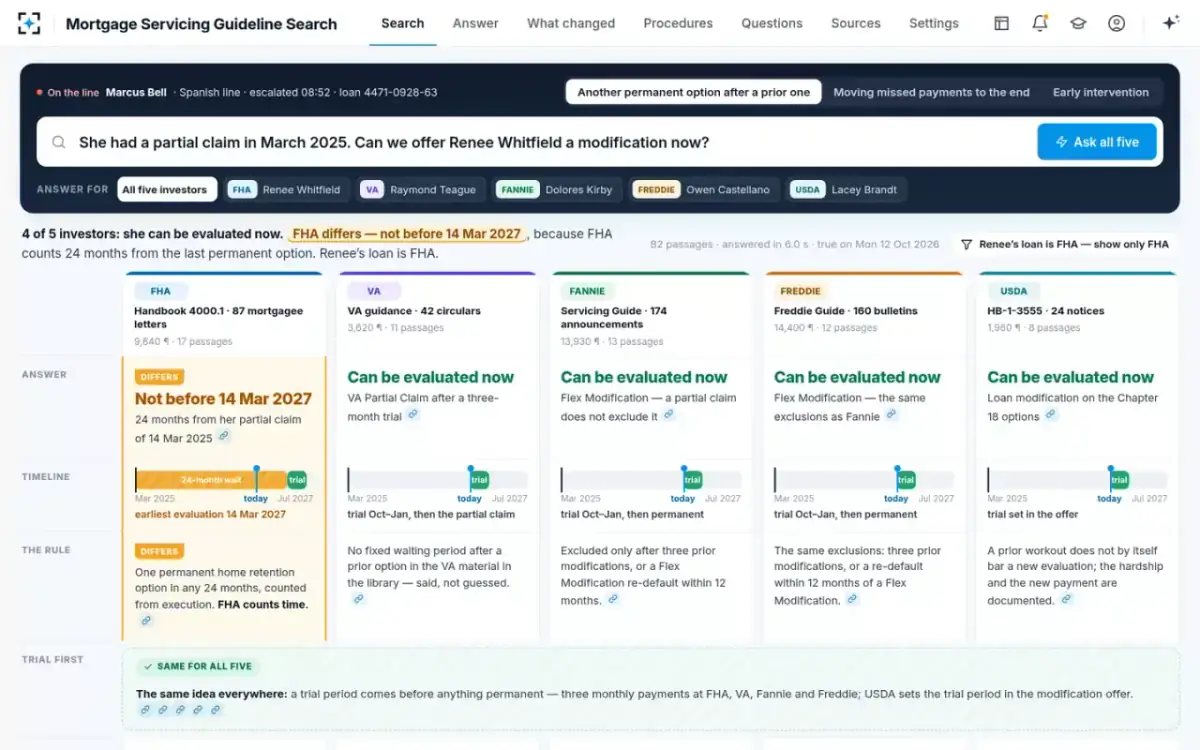Viewport: 1200px width, 750px height.
Task: Click 'Handbook 4000.1 · 87 mortgagee letters' heading
Action: click(219, 317)
